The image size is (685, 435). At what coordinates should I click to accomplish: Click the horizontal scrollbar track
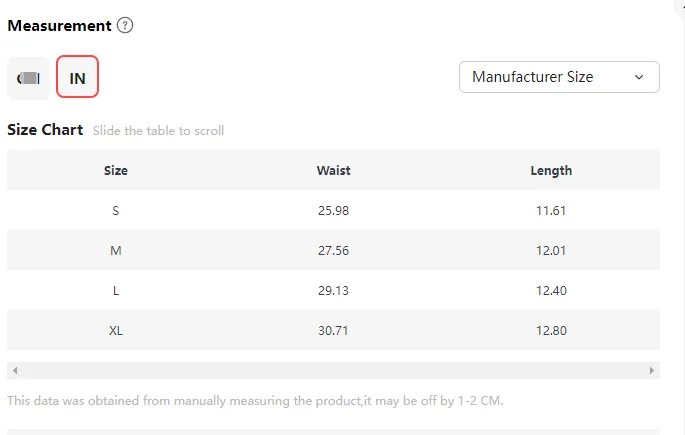(x=333, y=370)
